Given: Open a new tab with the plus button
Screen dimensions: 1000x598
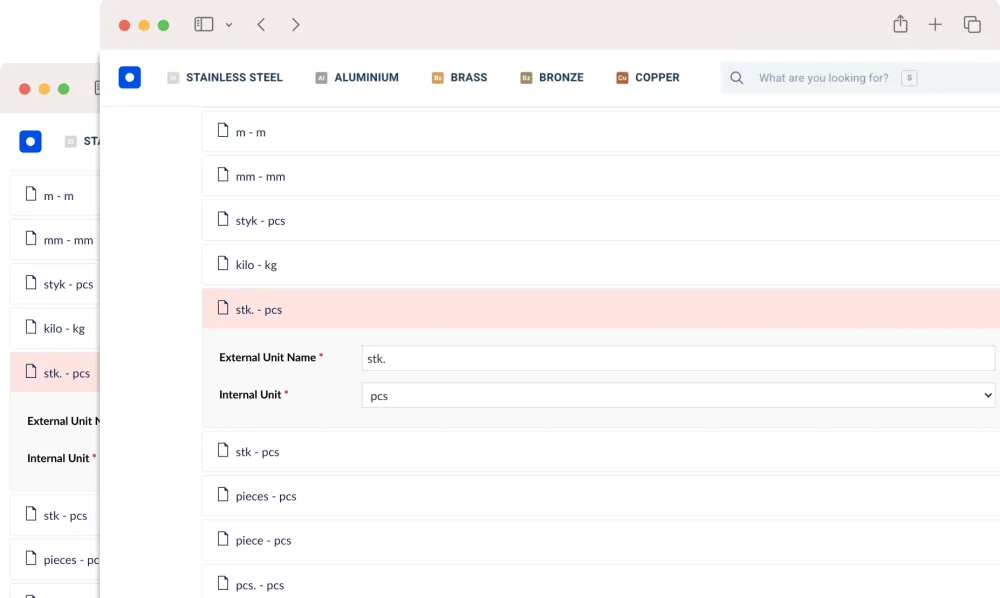Looking at the screenshot, I should pyautogui.click(x=936, y=24).
